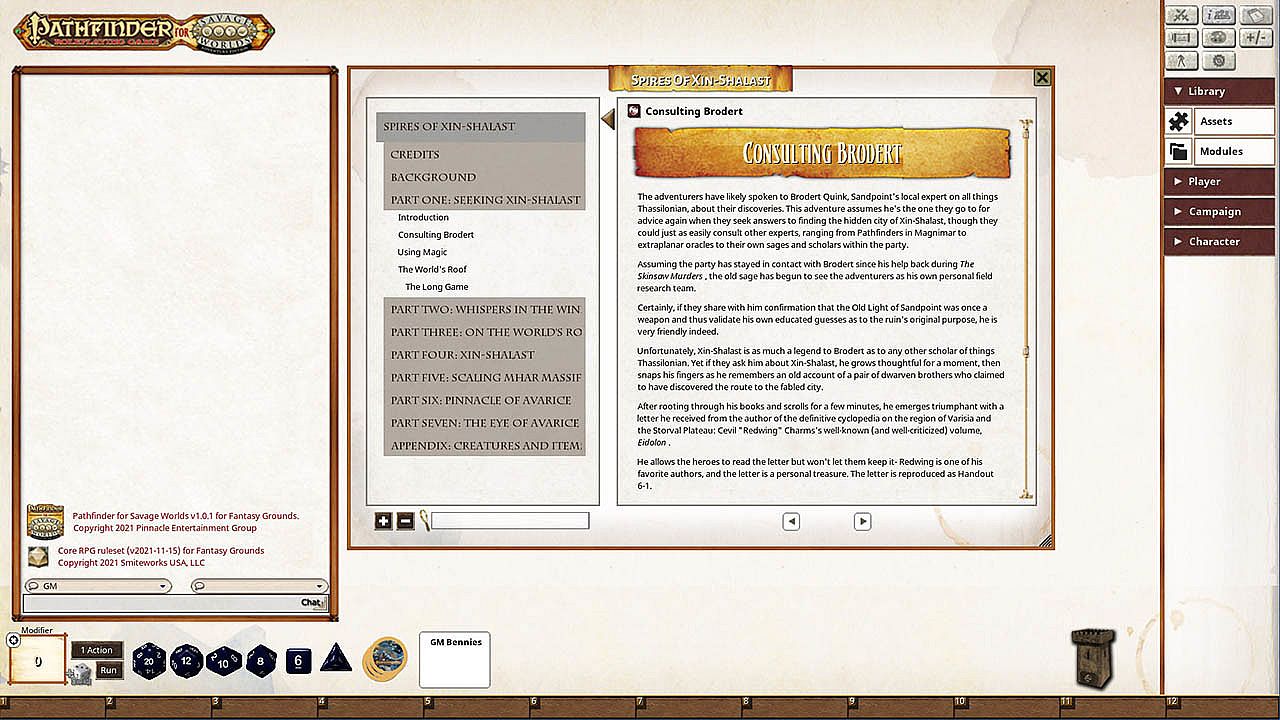Viewport: 1280px width, 720px height.
Task: Click the GM Bennies box
Action: coord(455,660)
